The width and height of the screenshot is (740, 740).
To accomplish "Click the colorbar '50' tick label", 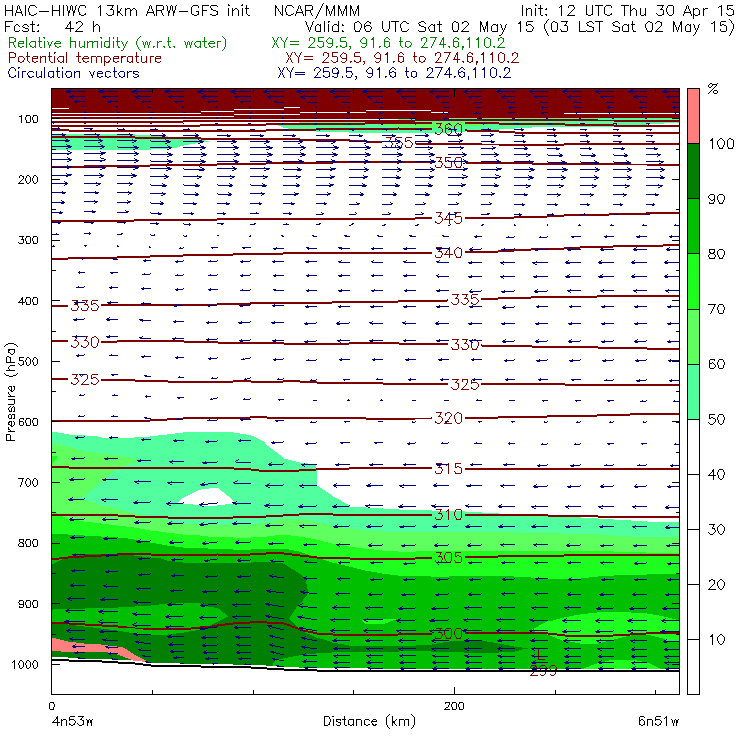I will (716, 420).
